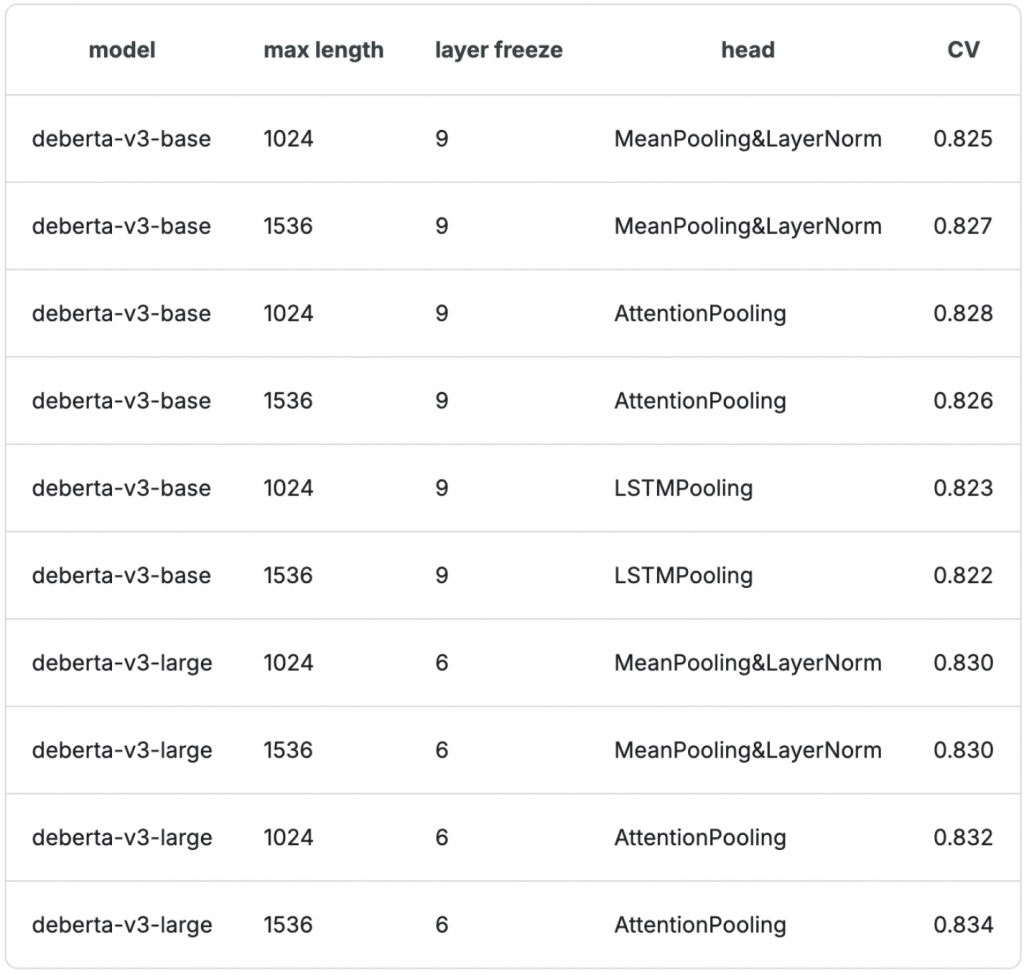Click the 0.827 CV value
This screenshot has width=1024, height=975.
(x=963, y=226)
